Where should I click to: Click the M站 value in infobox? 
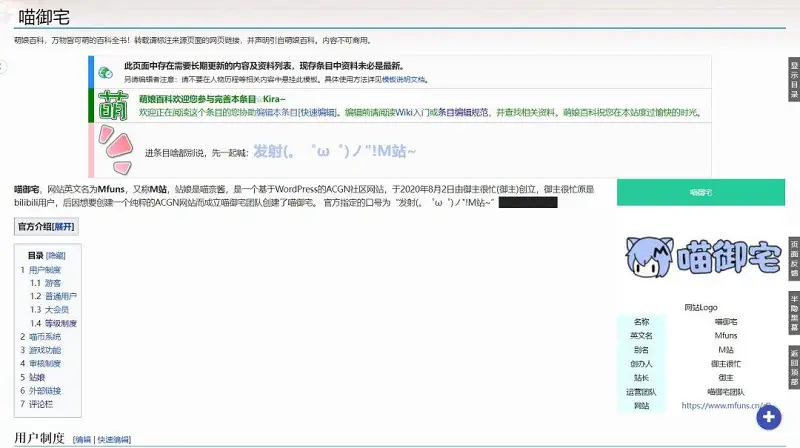coord(726,350)
